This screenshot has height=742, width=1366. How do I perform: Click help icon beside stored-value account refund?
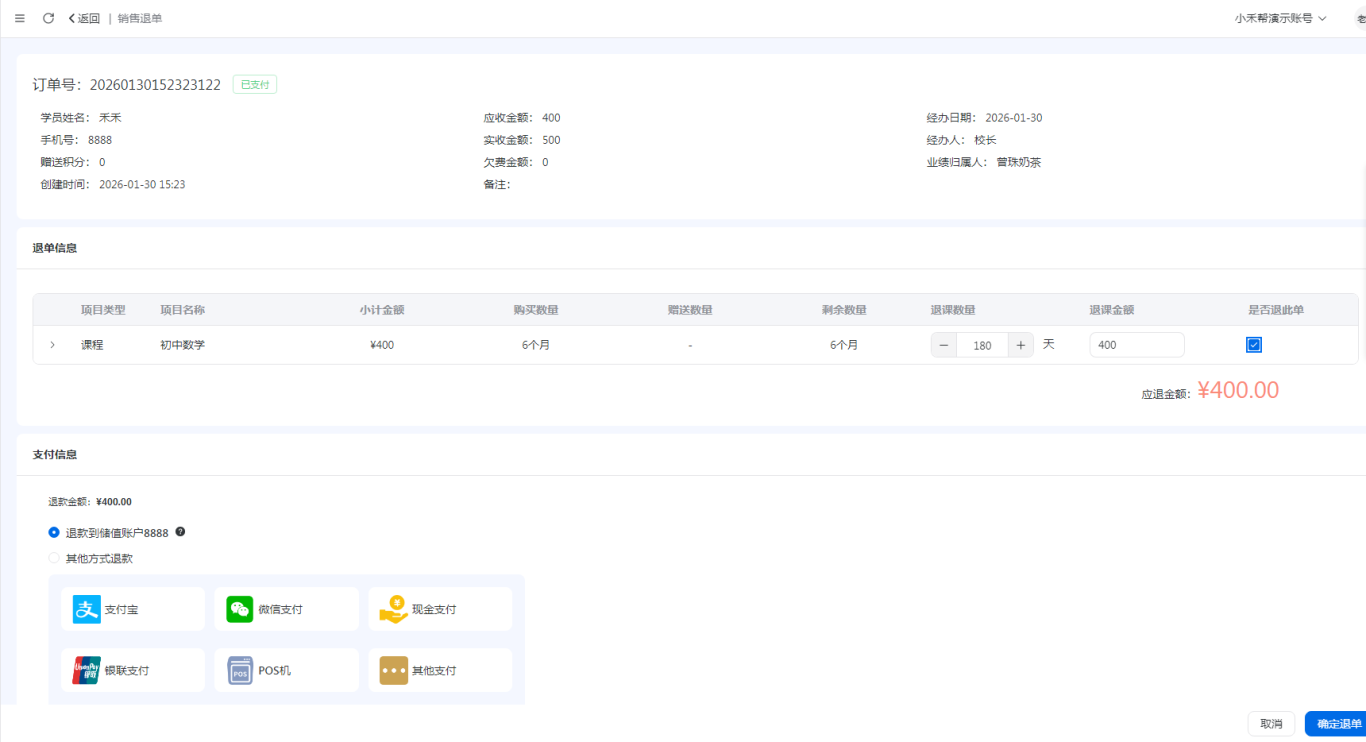coord(181,532)
